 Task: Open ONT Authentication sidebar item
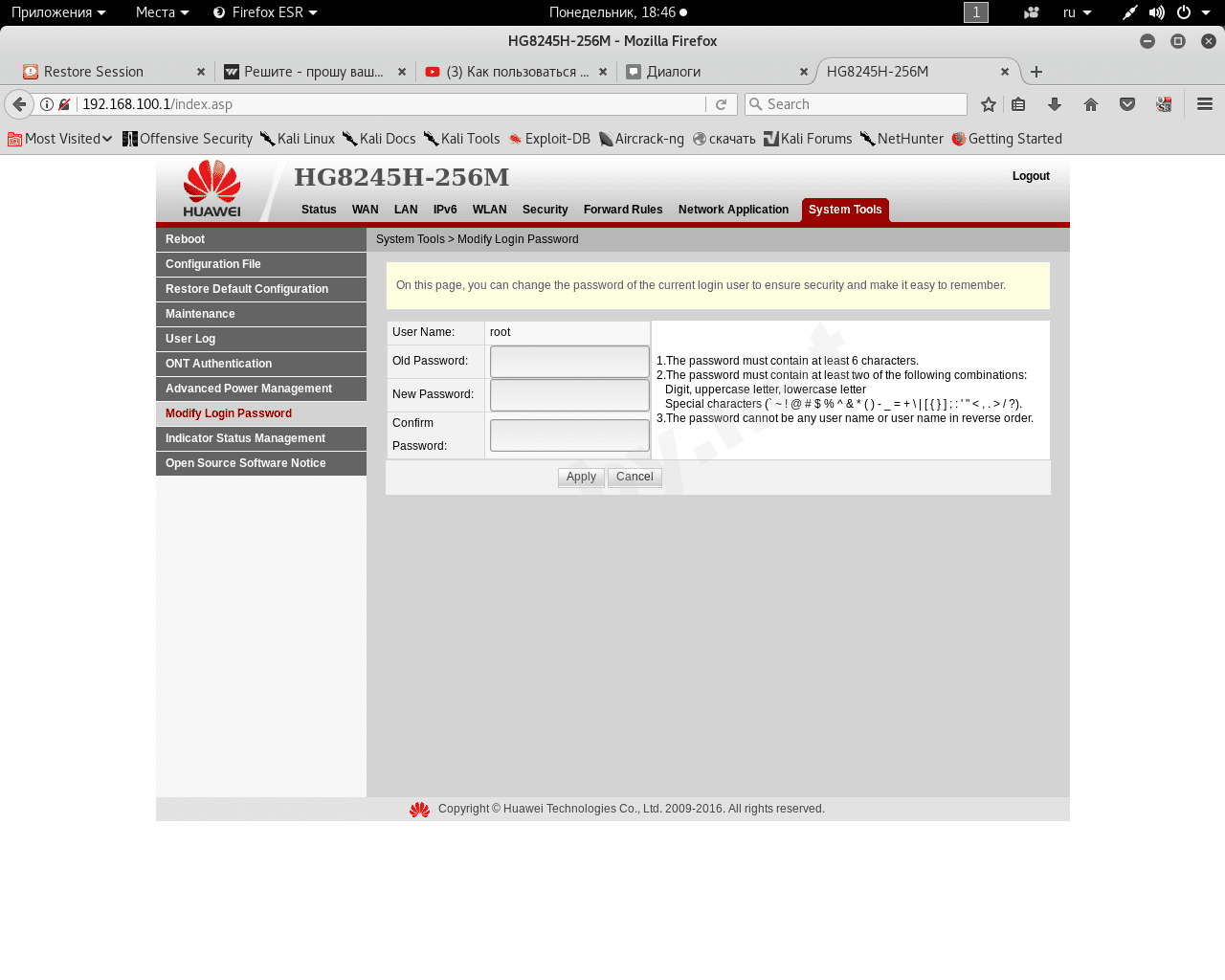pos(261,364)
